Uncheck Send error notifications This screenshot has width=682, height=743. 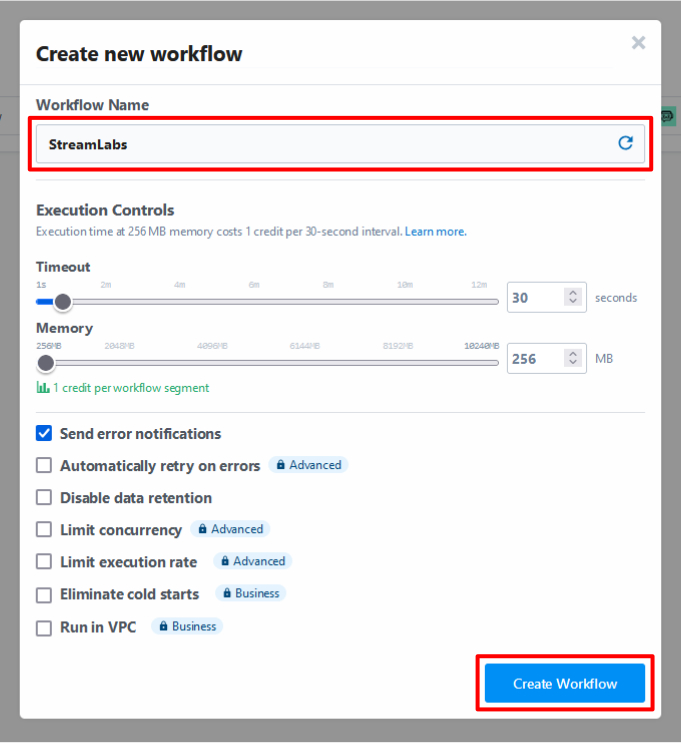[x=44, y=433]
